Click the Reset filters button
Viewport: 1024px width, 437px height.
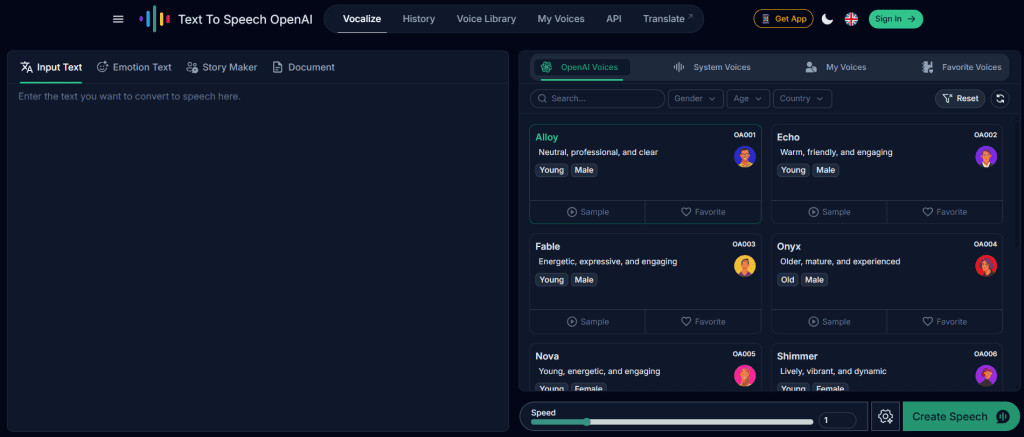point(960,99)
